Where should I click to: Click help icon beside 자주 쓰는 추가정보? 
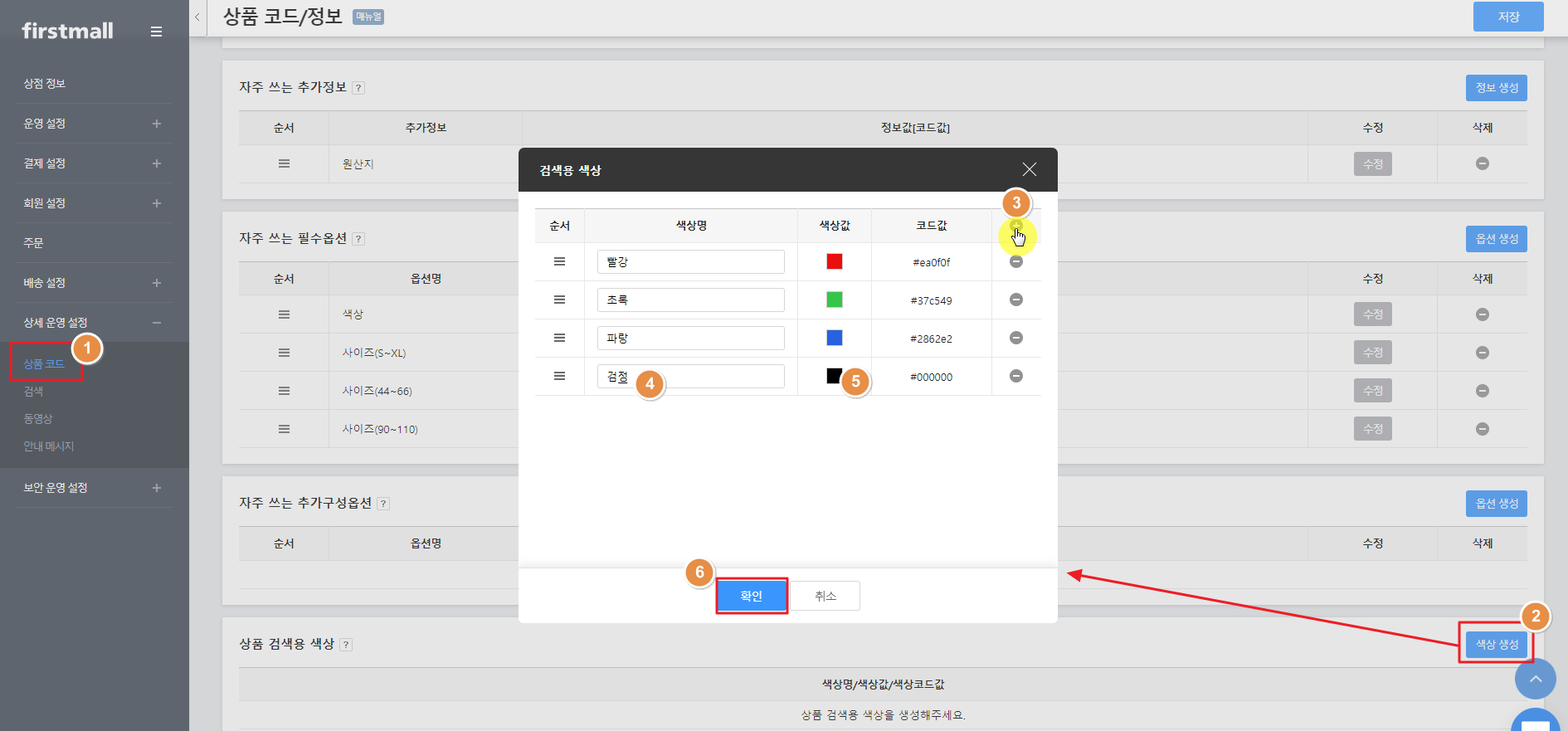[x=358, y=88]
